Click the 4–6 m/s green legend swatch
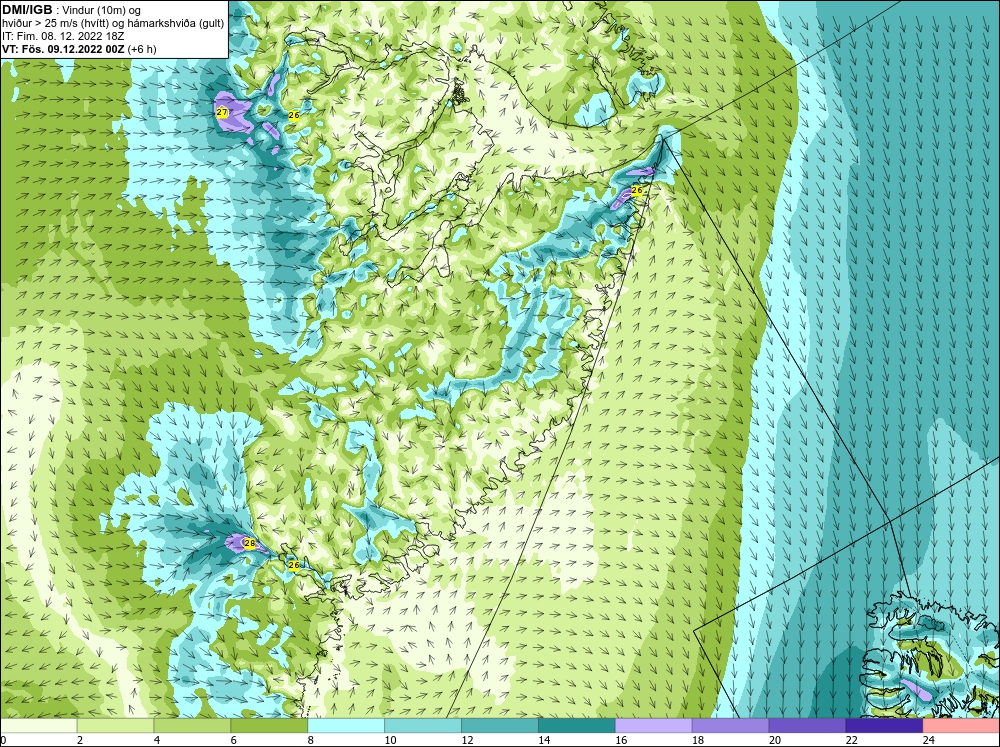This screenshot has height=747, width=1000. (x=192, y=725)
